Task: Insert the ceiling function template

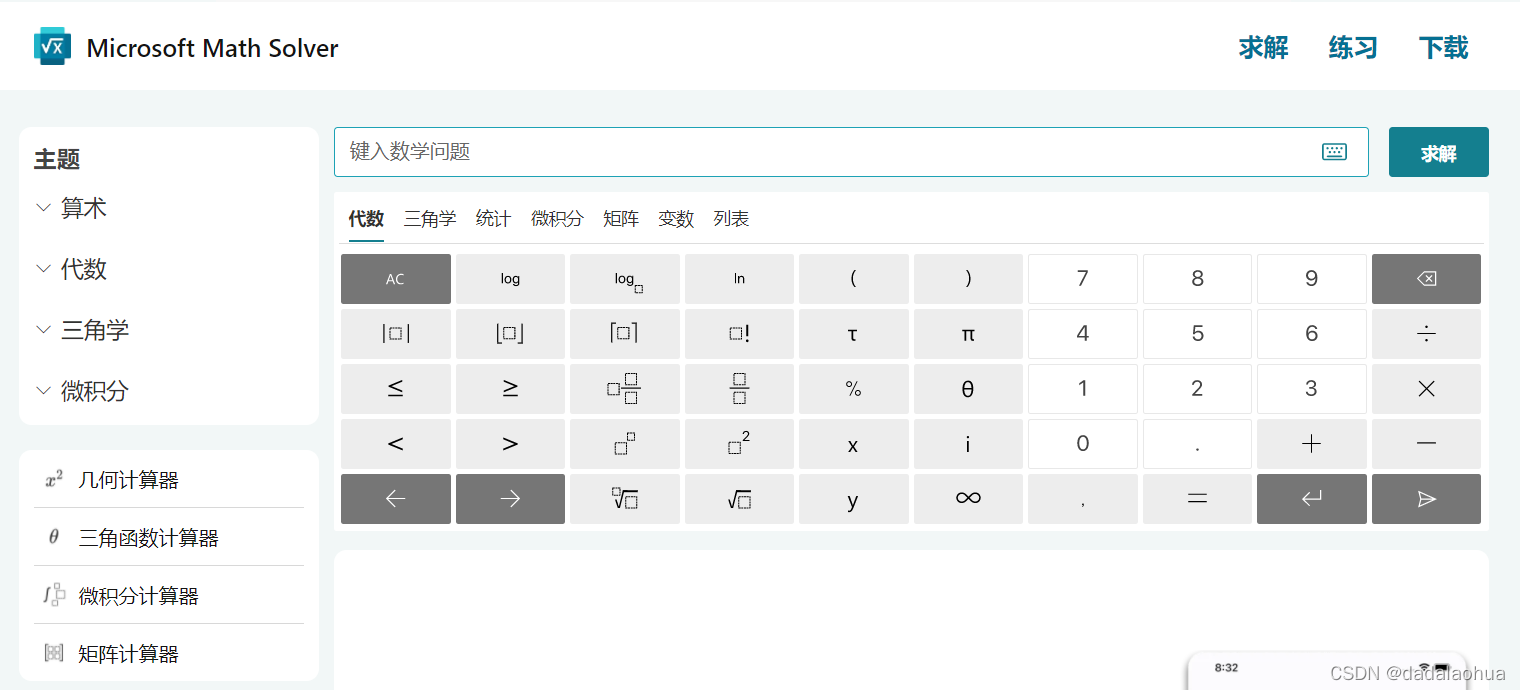Action: 625,334
